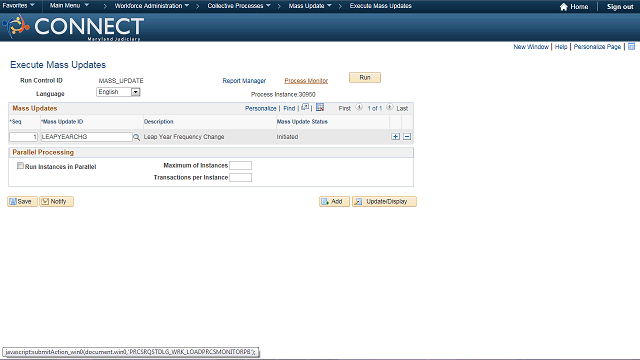640x360 pixels.
Task: Go to previous row arrow in Mass Updates grid
Action: pyautogui.click(x=359, y=108)
